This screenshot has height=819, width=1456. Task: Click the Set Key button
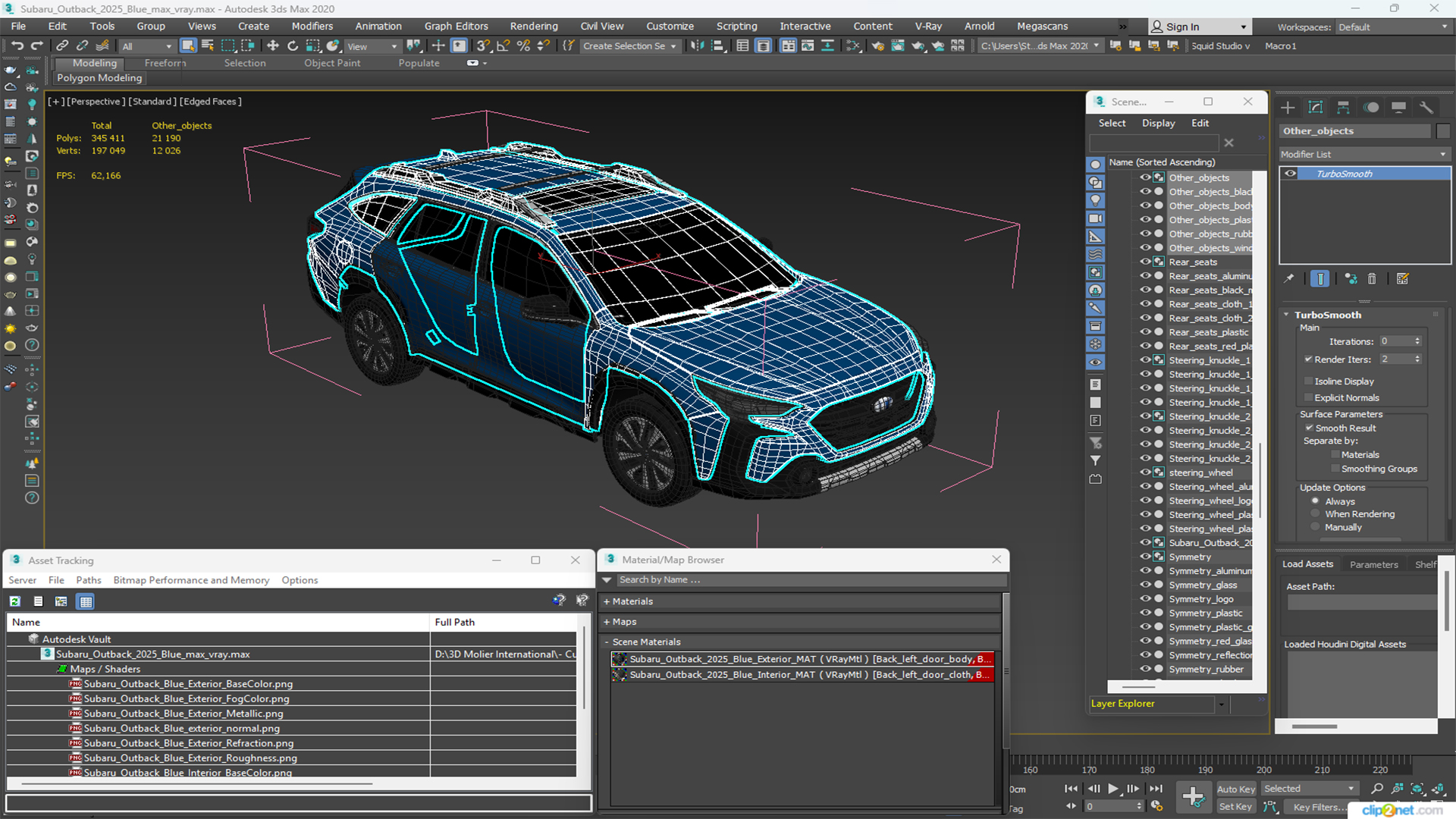[1235, 807]
